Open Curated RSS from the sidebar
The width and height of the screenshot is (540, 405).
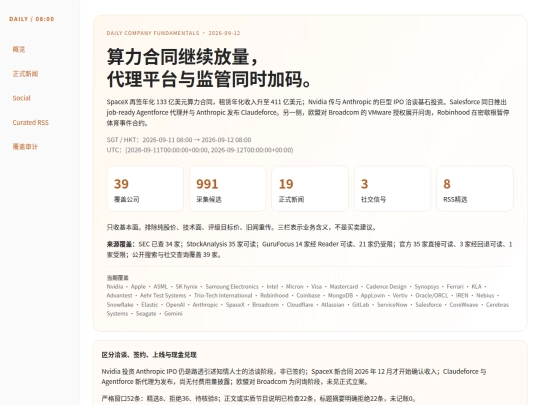[30, 123]
